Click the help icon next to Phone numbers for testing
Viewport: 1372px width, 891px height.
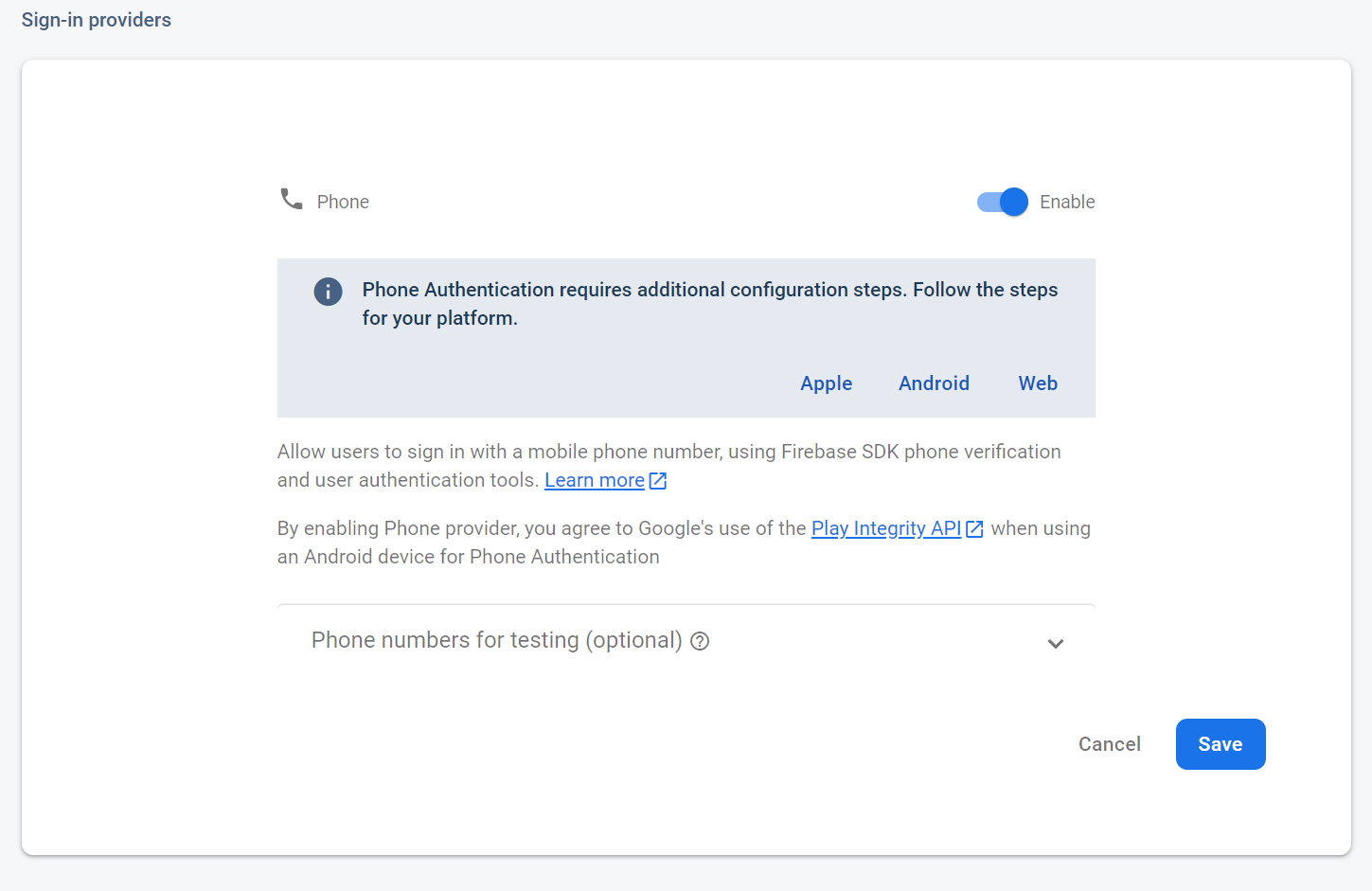[x=700, y=641]
